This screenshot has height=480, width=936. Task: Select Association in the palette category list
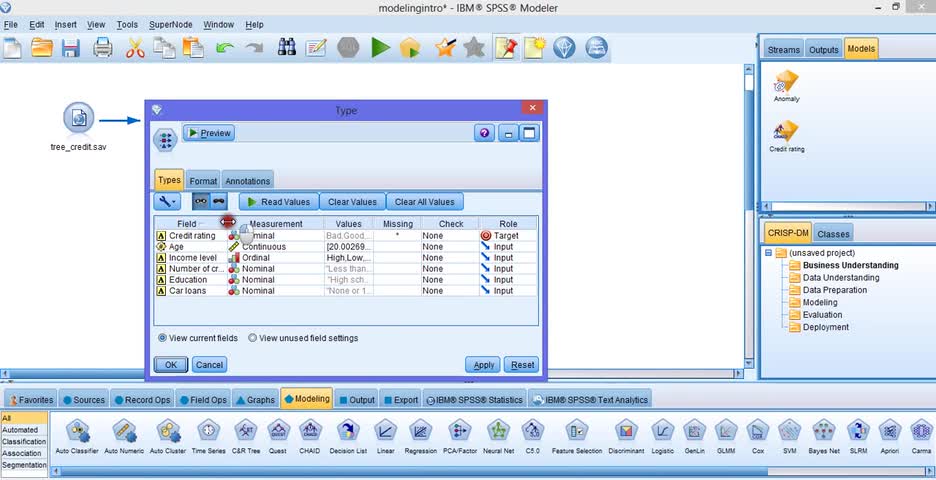[x=24, y=453]
